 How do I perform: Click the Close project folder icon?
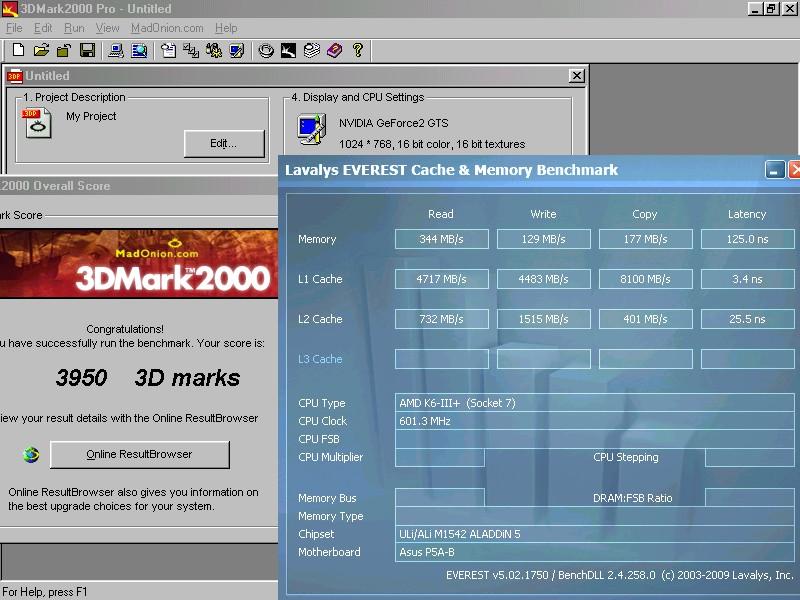click(x=64, y=50)
